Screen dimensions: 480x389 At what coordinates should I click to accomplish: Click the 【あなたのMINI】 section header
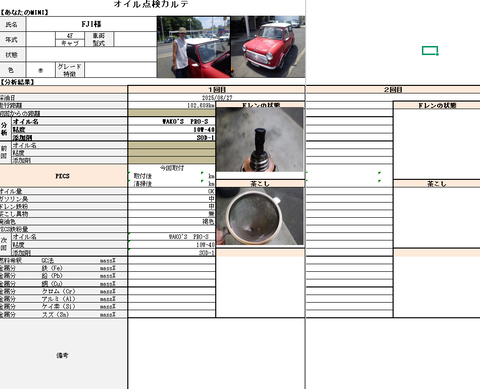click(24, 12)
